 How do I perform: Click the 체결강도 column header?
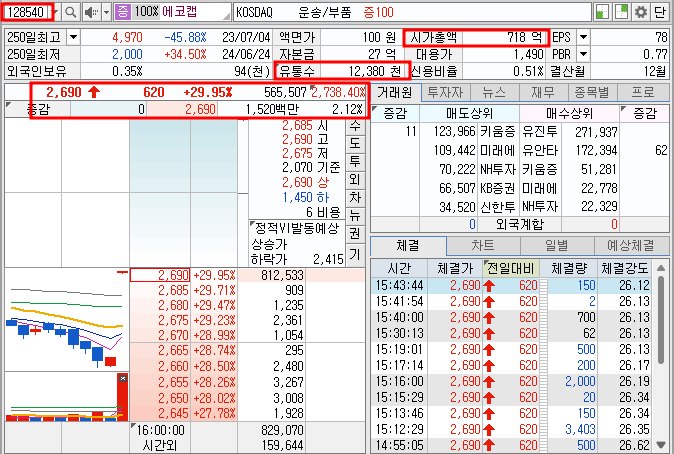(x=624, y=268)
